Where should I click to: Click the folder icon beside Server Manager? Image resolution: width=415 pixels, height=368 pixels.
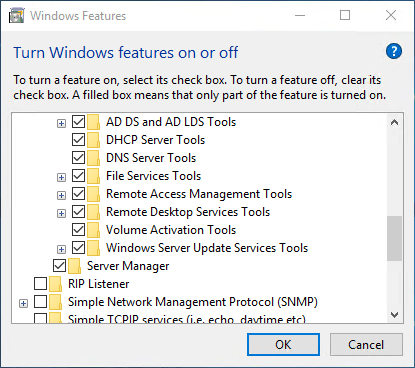tap(75, 266)
